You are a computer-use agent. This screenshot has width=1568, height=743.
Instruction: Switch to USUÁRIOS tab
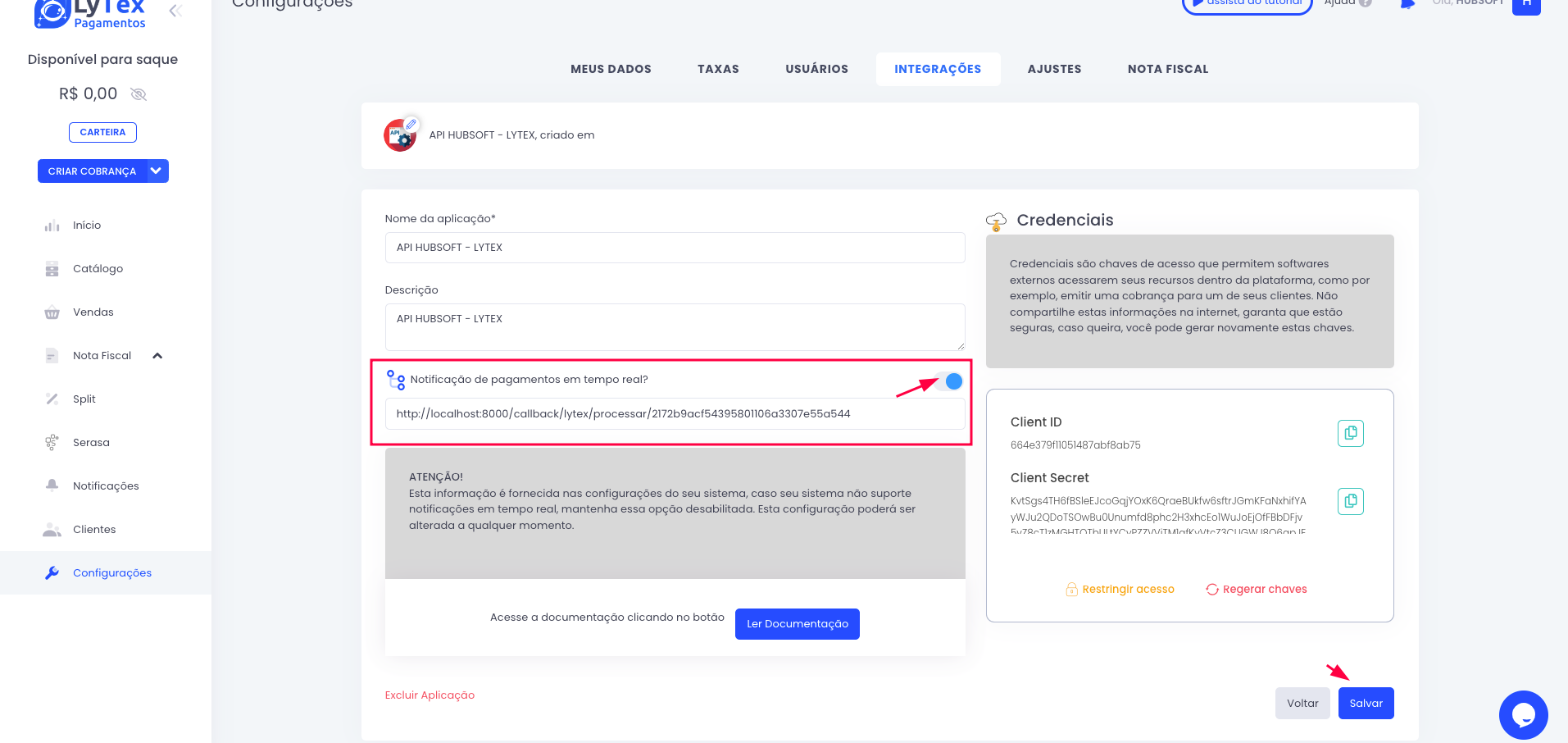[817, 69]
